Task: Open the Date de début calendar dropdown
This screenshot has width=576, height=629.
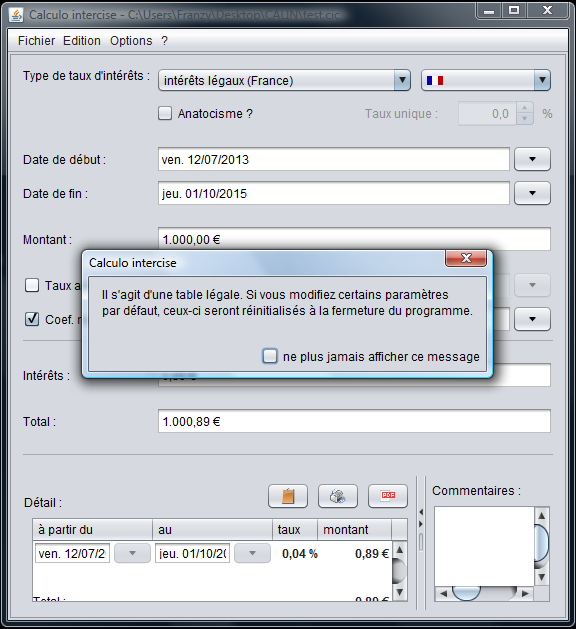Action: 532,159
